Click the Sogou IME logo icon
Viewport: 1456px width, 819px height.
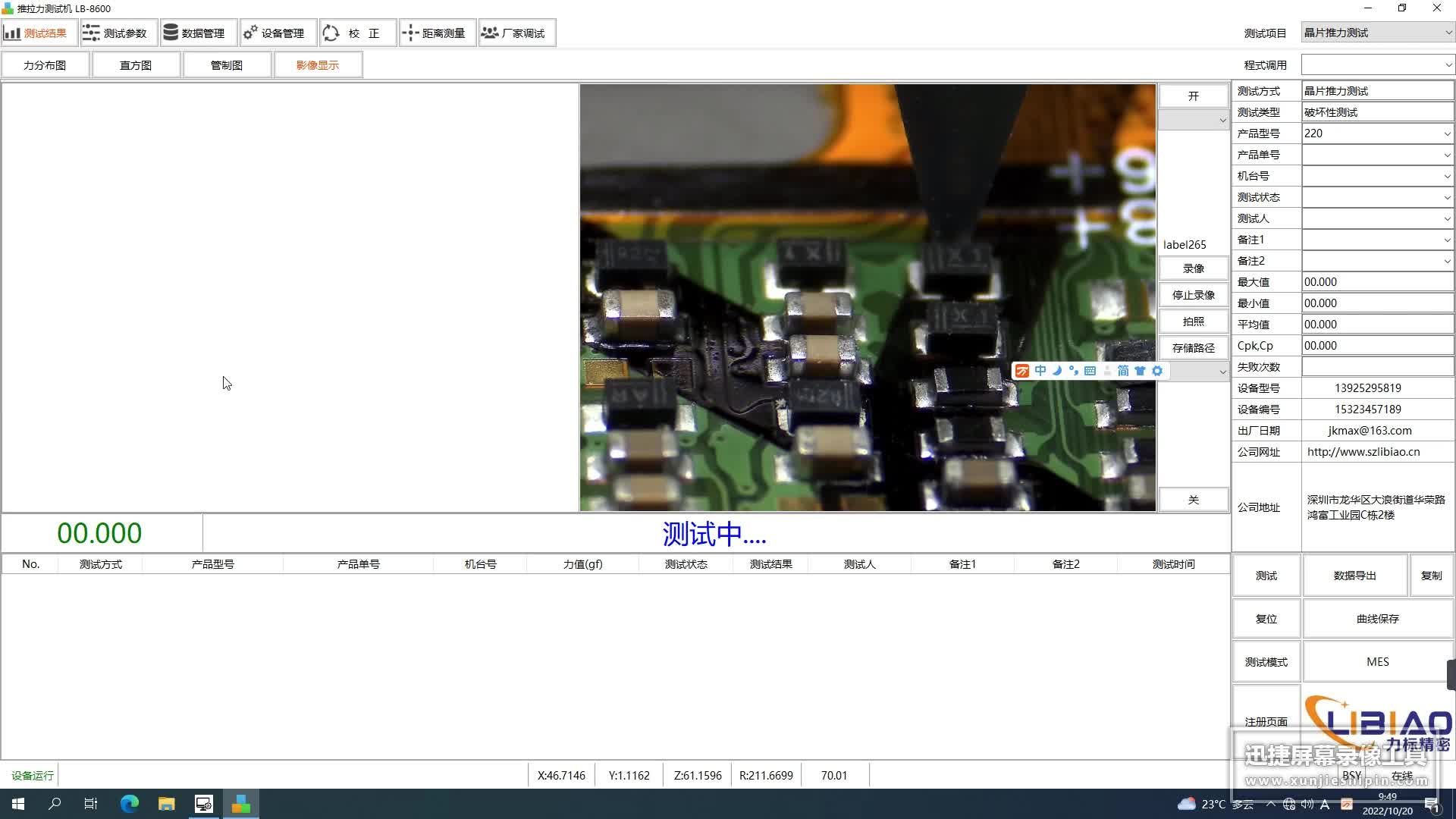[x=1022, y=371]
